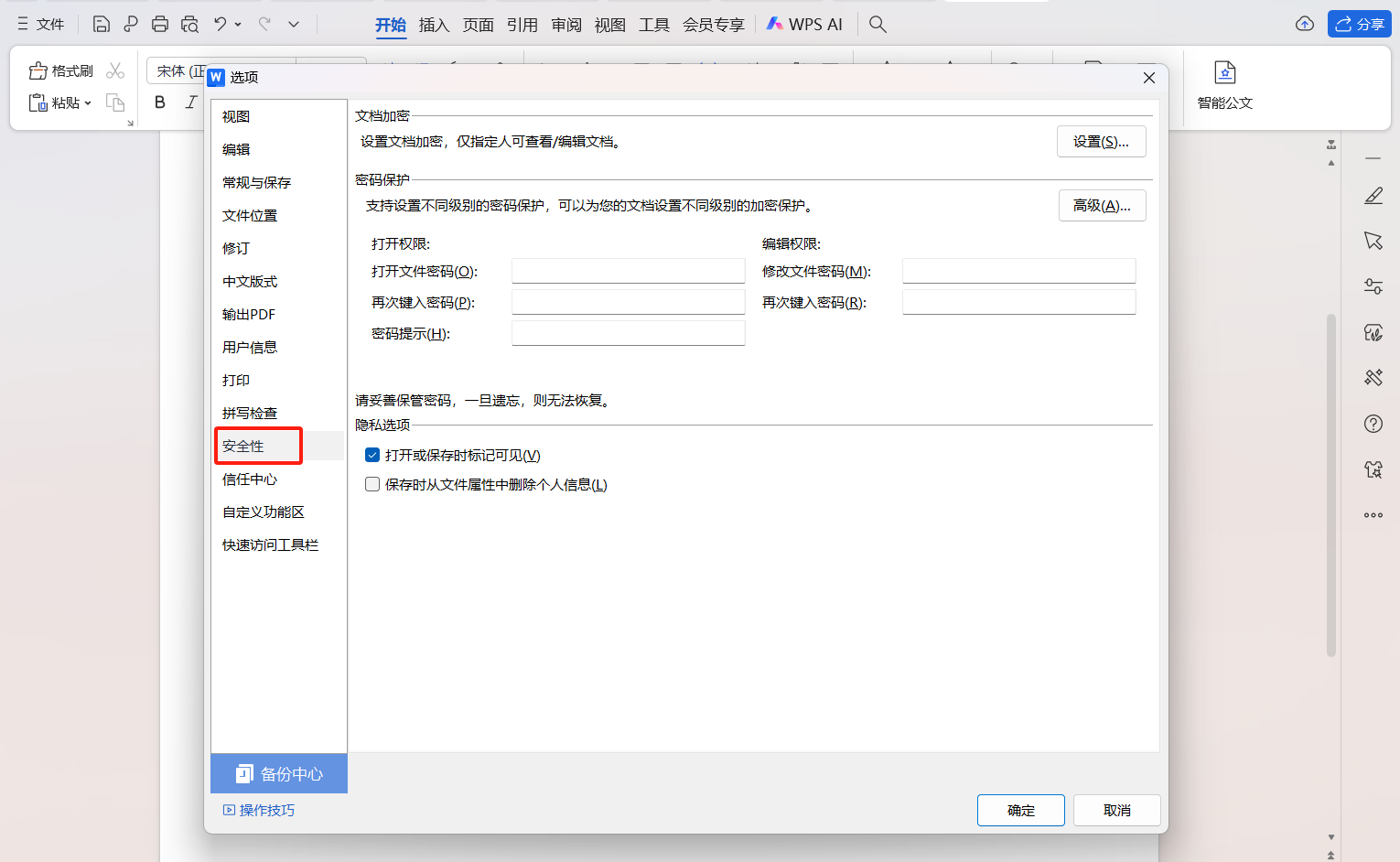The width and height of the screenshot is (1400, 862).
Task: Click the help question mark icon in right sidebar
Action: [1373, 424]
